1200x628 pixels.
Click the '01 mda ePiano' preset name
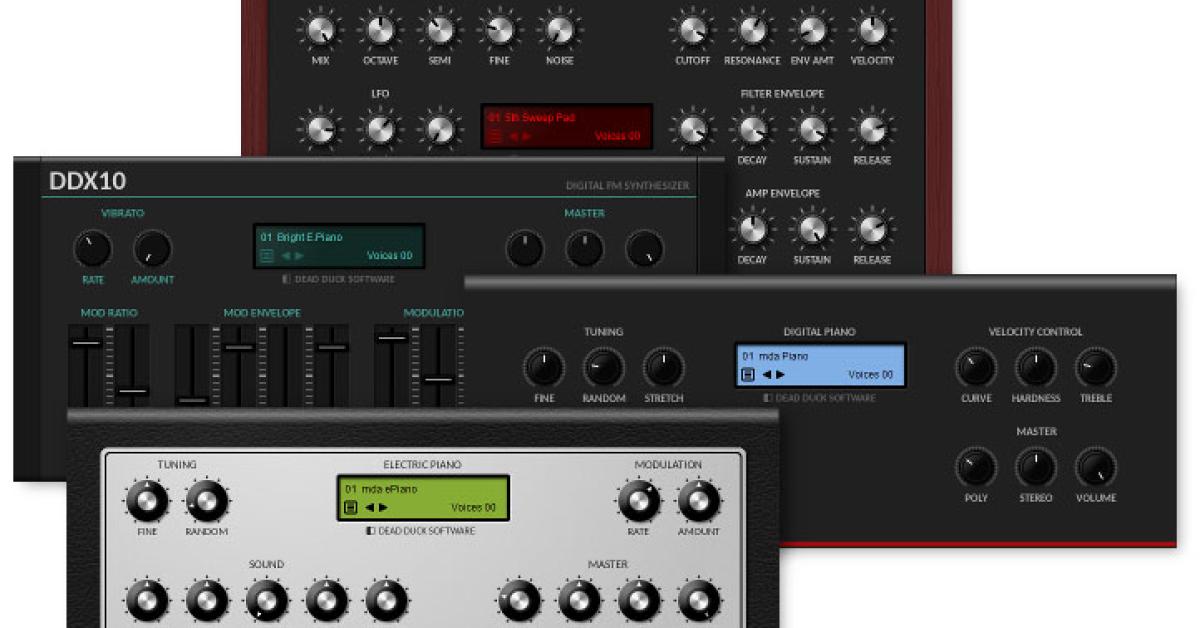tap(380, 489)
